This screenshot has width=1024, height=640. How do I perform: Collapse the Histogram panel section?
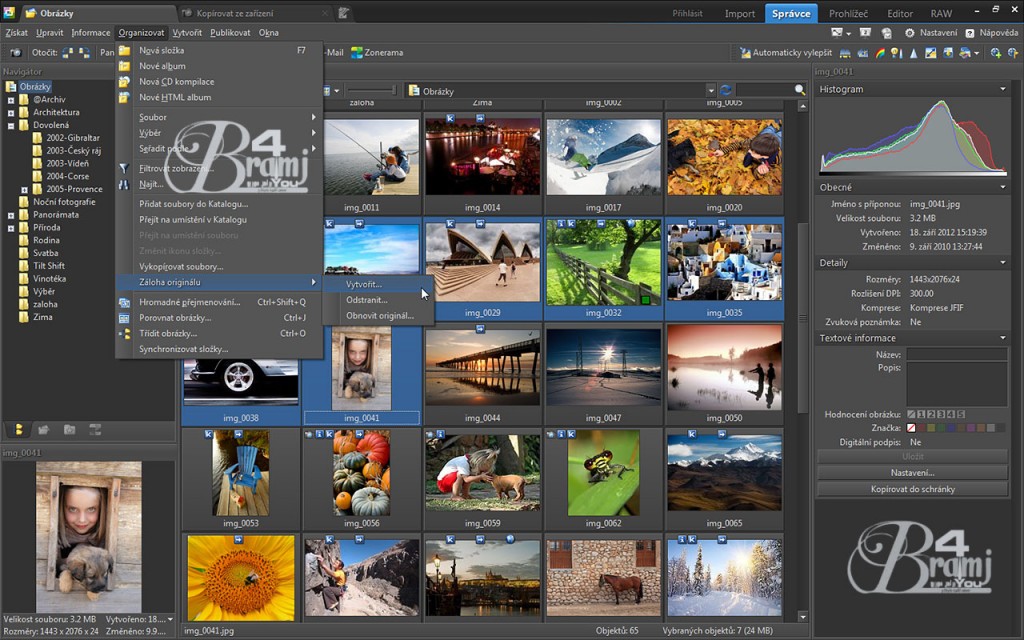pos(1002,89)
